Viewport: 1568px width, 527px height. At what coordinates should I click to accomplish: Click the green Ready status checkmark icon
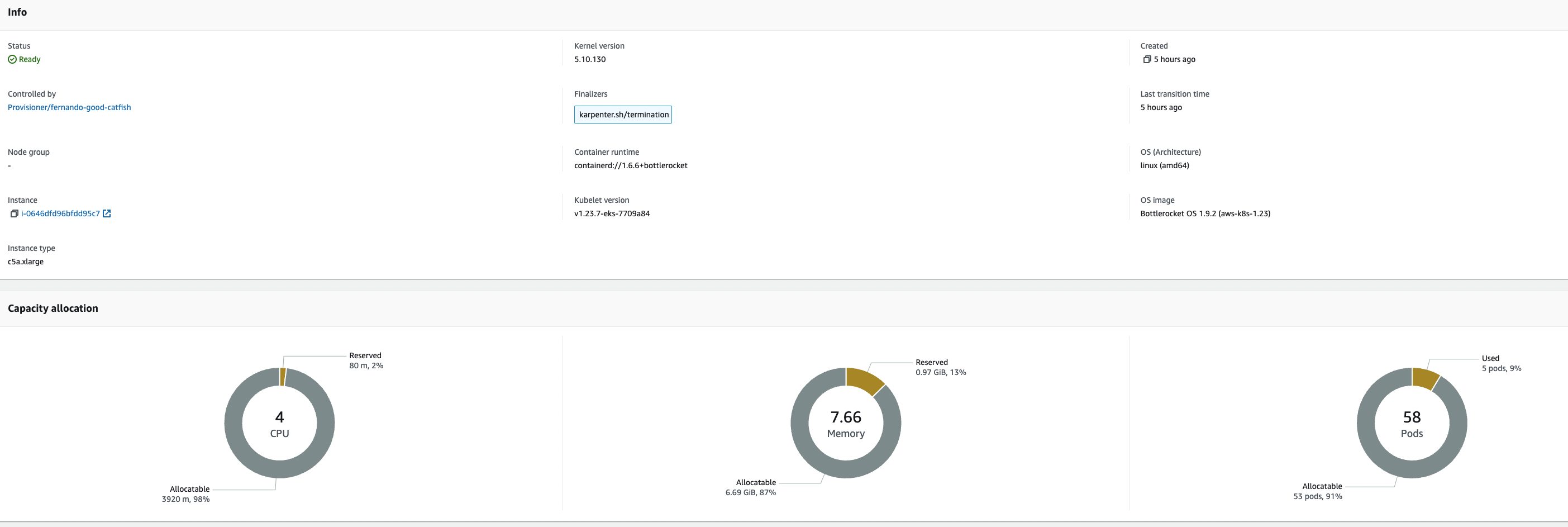tap(12, 59)
